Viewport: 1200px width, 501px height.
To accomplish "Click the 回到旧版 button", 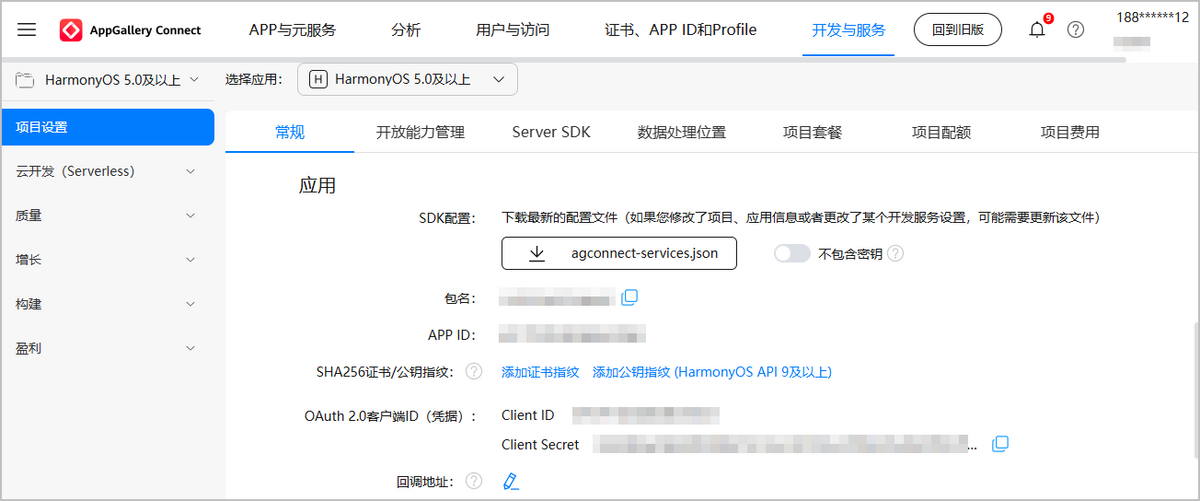I will (x=958, y=30).
